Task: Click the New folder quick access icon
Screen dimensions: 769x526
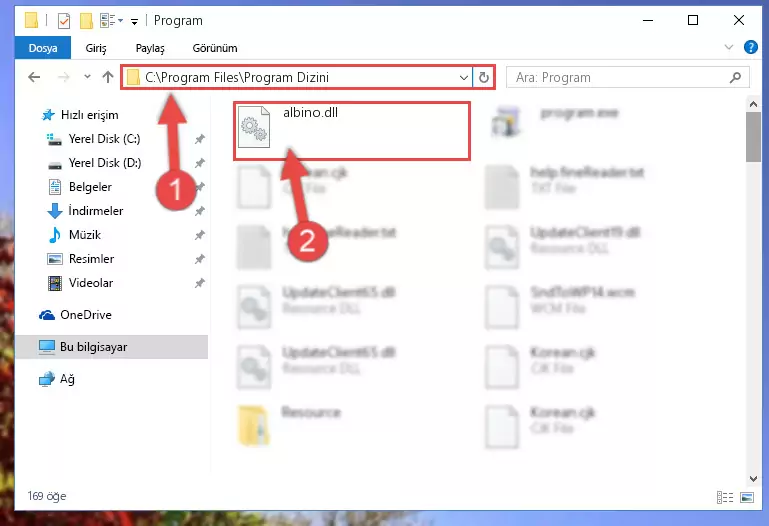Action: click(x=86, y=21)
